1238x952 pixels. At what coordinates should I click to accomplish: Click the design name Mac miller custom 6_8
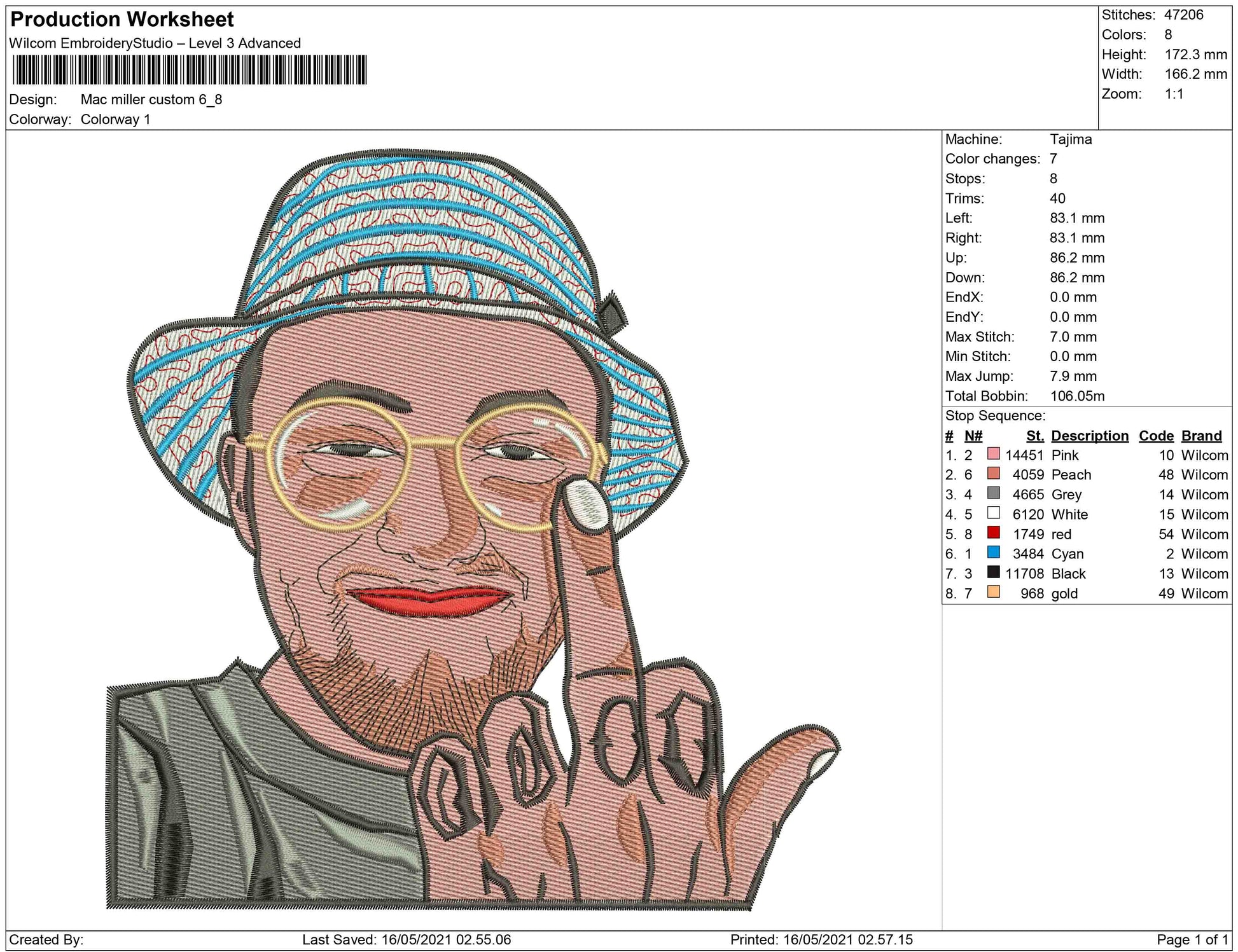click(151, 100)
